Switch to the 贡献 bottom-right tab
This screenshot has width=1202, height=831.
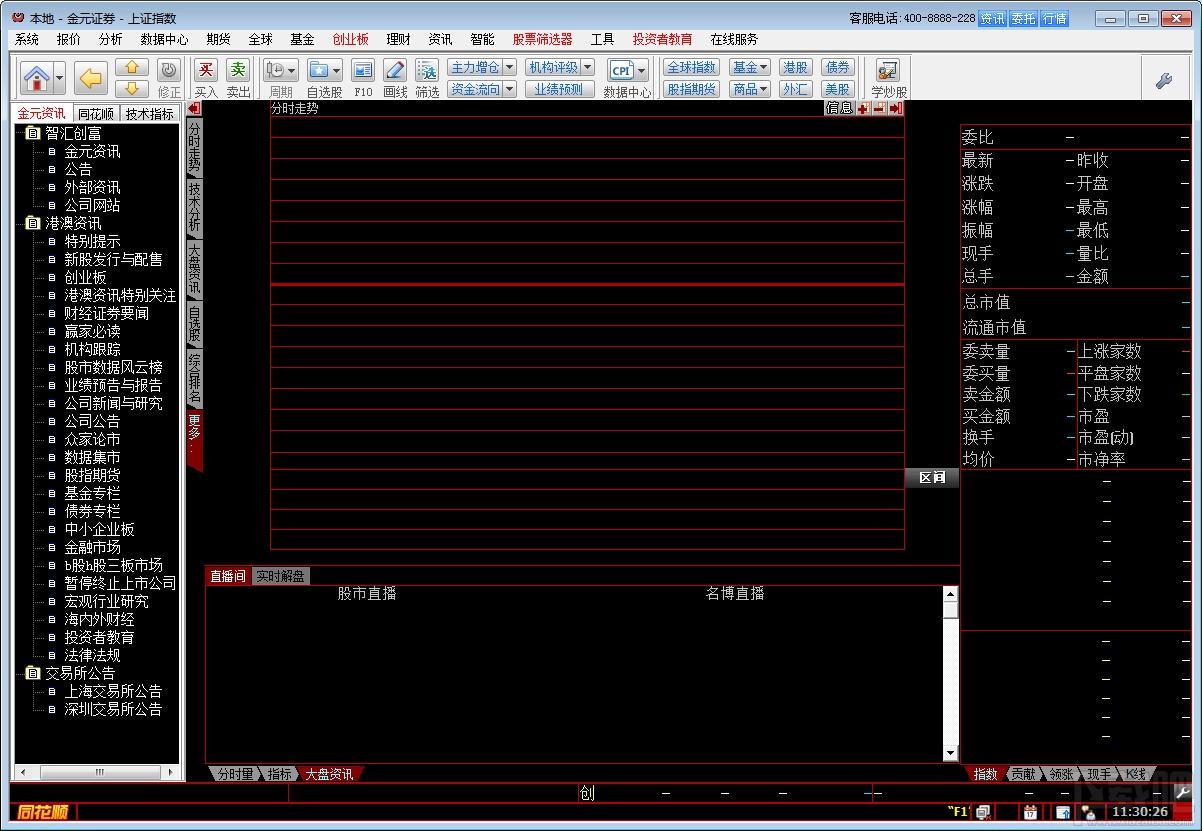tap(1023, 774)
